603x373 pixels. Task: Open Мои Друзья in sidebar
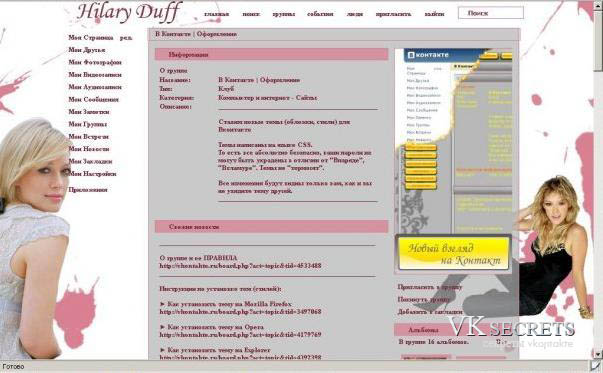[x=87, y=50]
